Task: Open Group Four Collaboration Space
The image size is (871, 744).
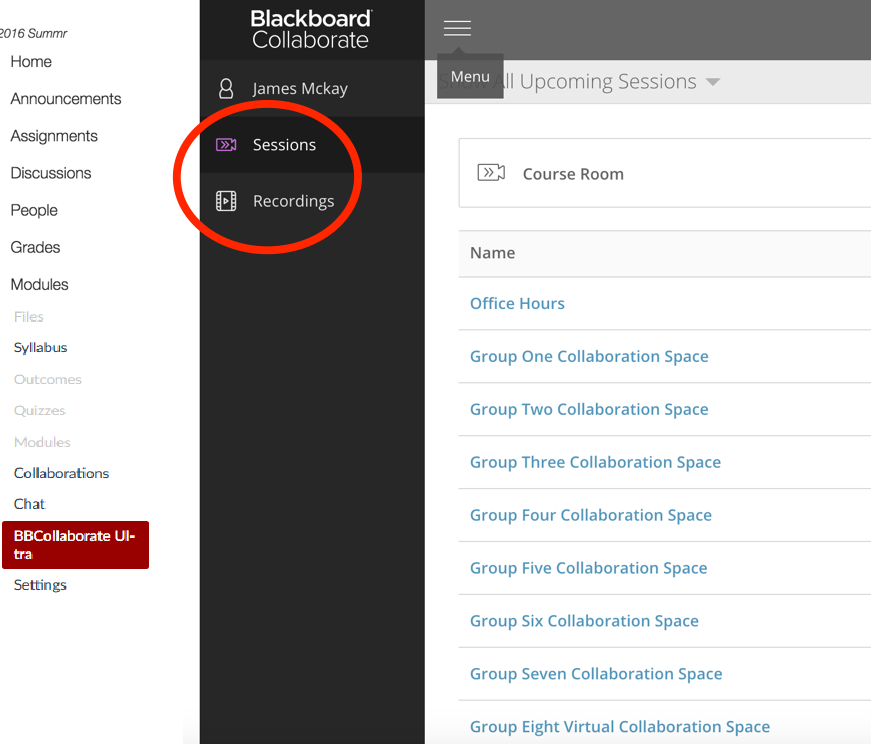Action: tap(591, 515)
